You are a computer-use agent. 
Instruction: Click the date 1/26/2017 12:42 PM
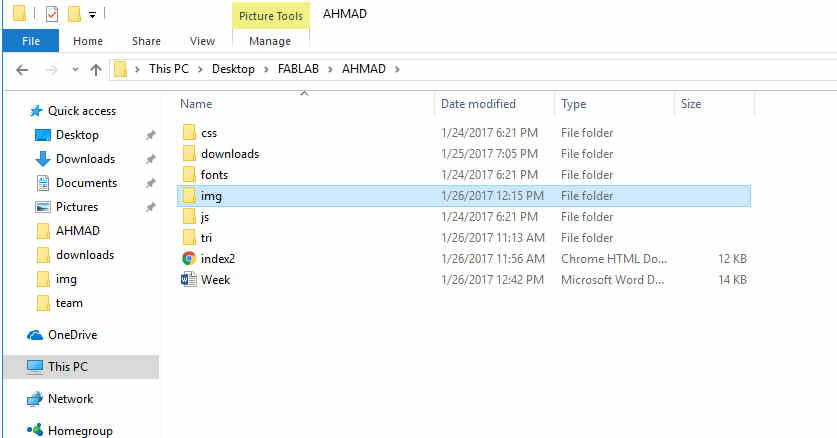pyautogui.click(x=492, y=280)
